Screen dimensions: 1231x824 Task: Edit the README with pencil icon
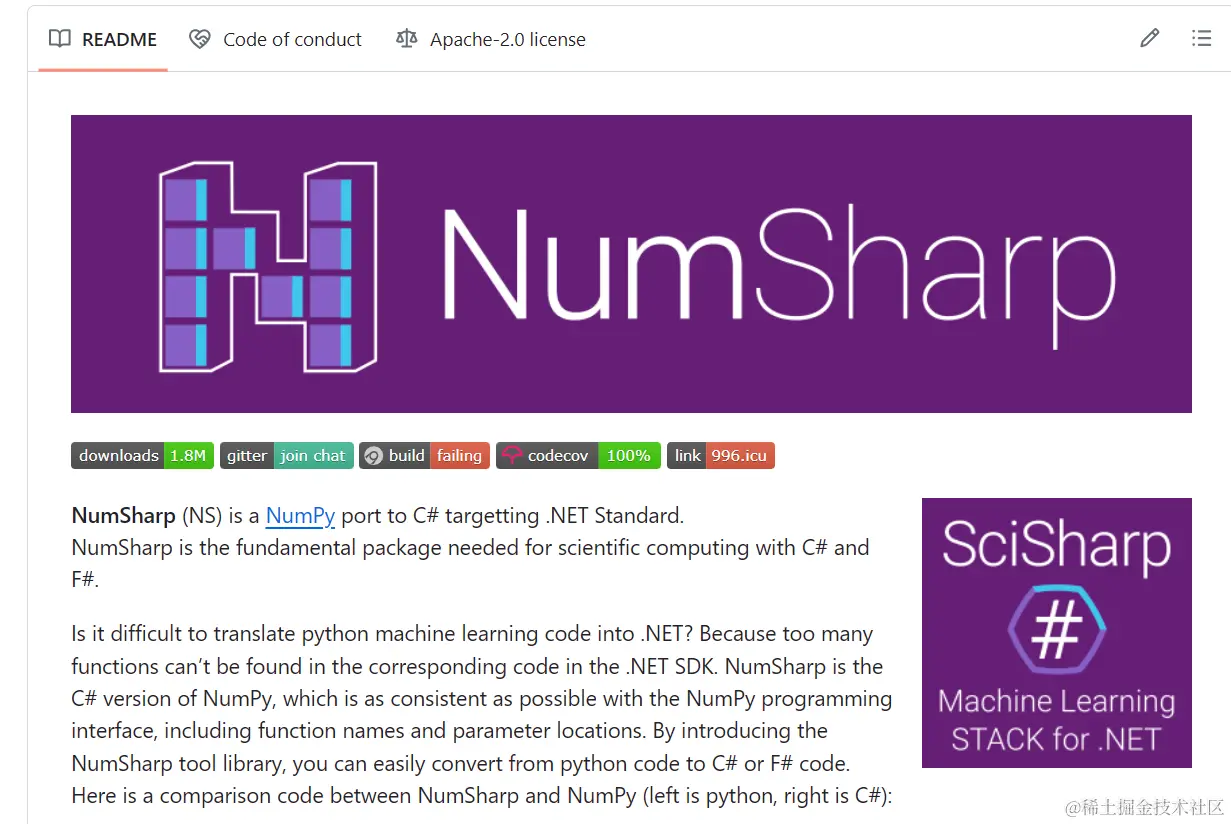click(x=1150, y=39)
